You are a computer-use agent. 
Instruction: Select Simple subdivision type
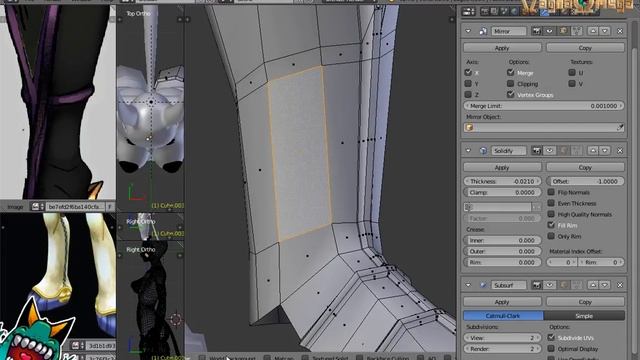pyautogui.click(x=584, y=316)
